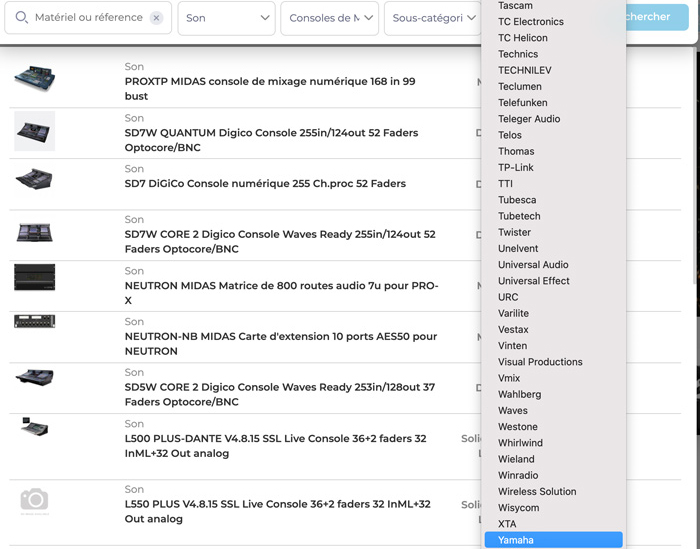Open NEUTRON-NB MIDAS Carte d'extension listing

click(x=280, y=344)
